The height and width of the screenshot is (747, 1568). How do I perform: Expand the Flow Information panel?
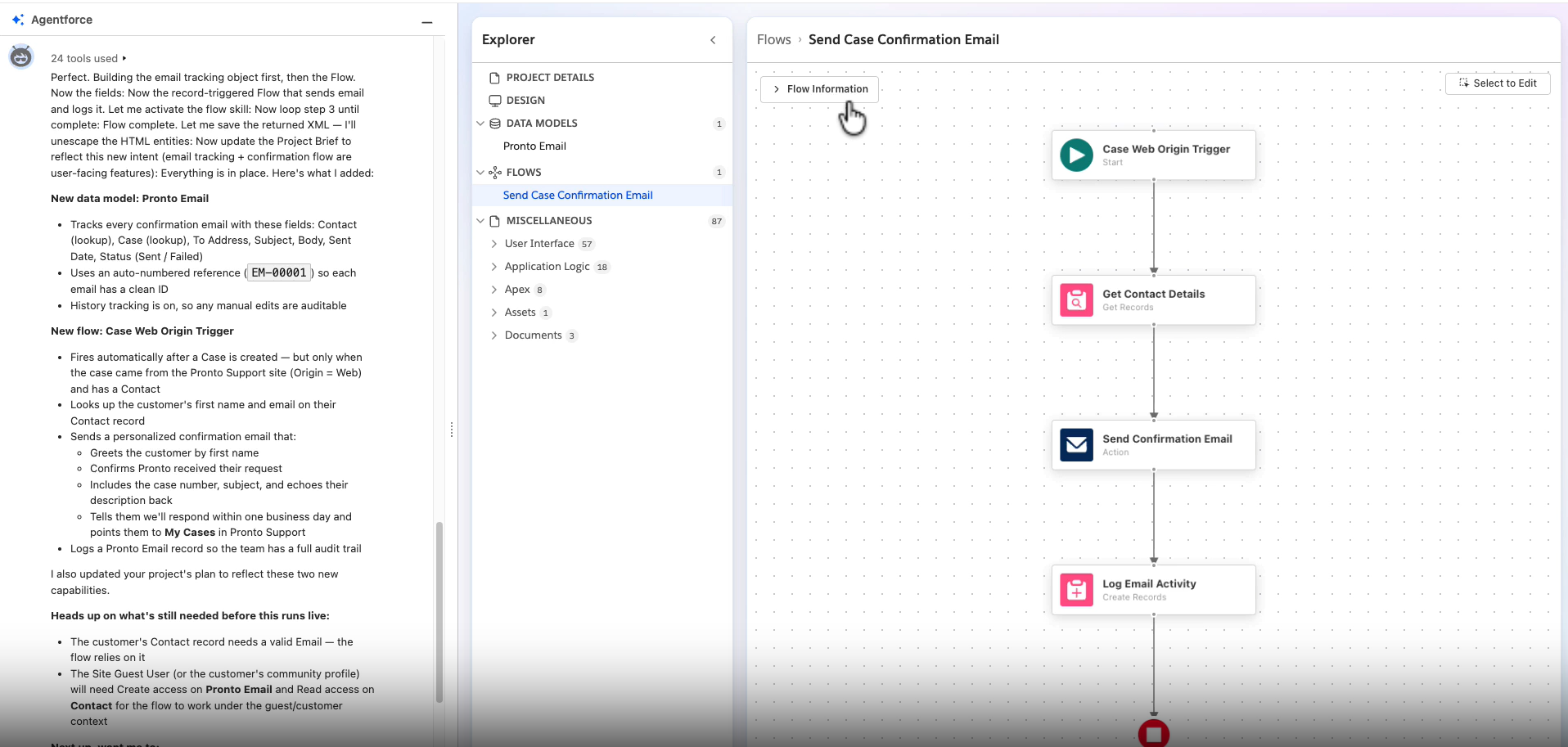[819, 89]
